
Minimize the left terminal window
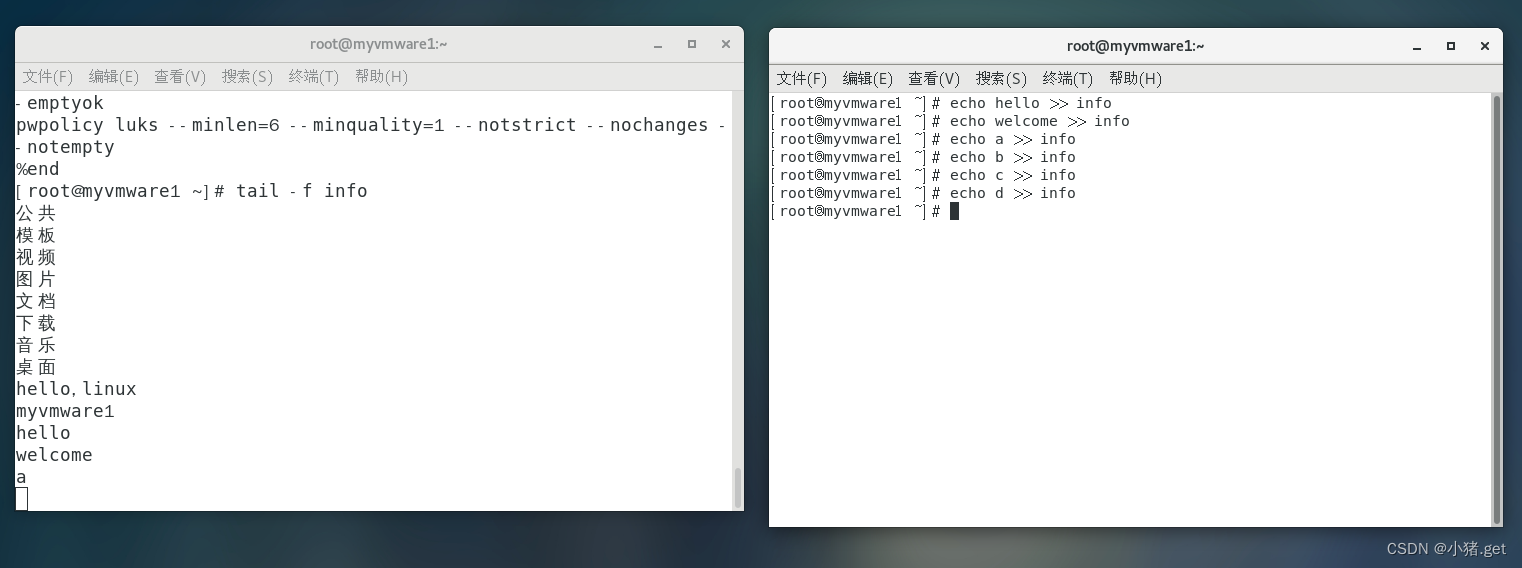(x=658, y=45)
